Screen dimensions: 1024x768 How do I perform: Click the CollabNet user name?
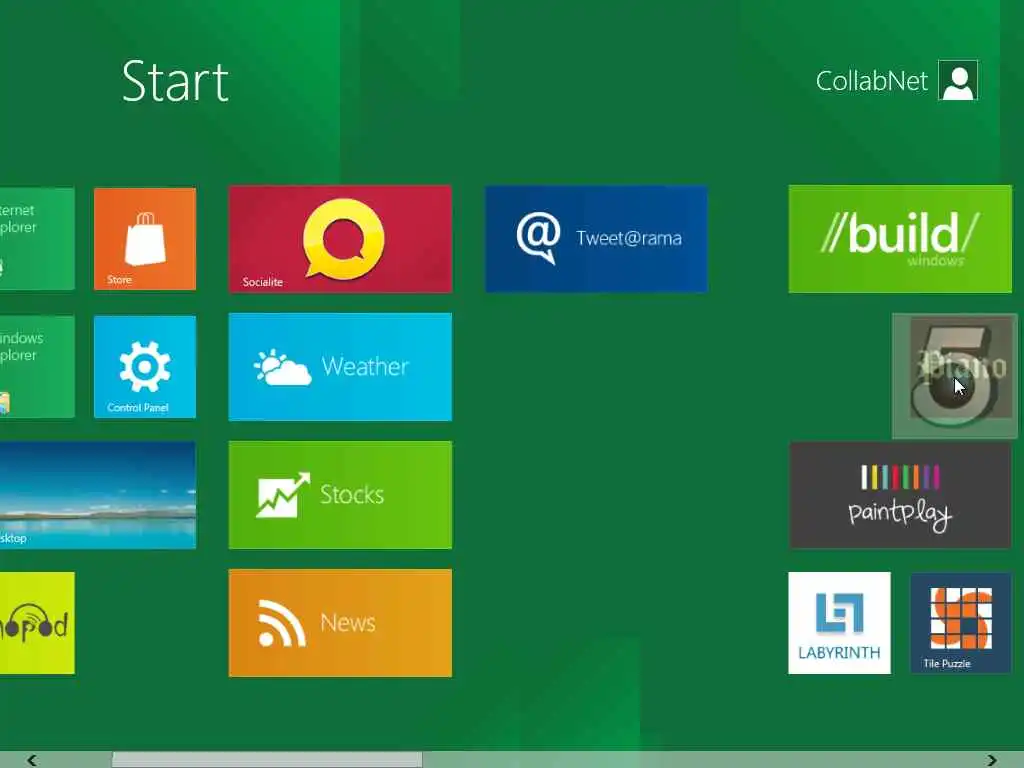click(x=871, y=81)
